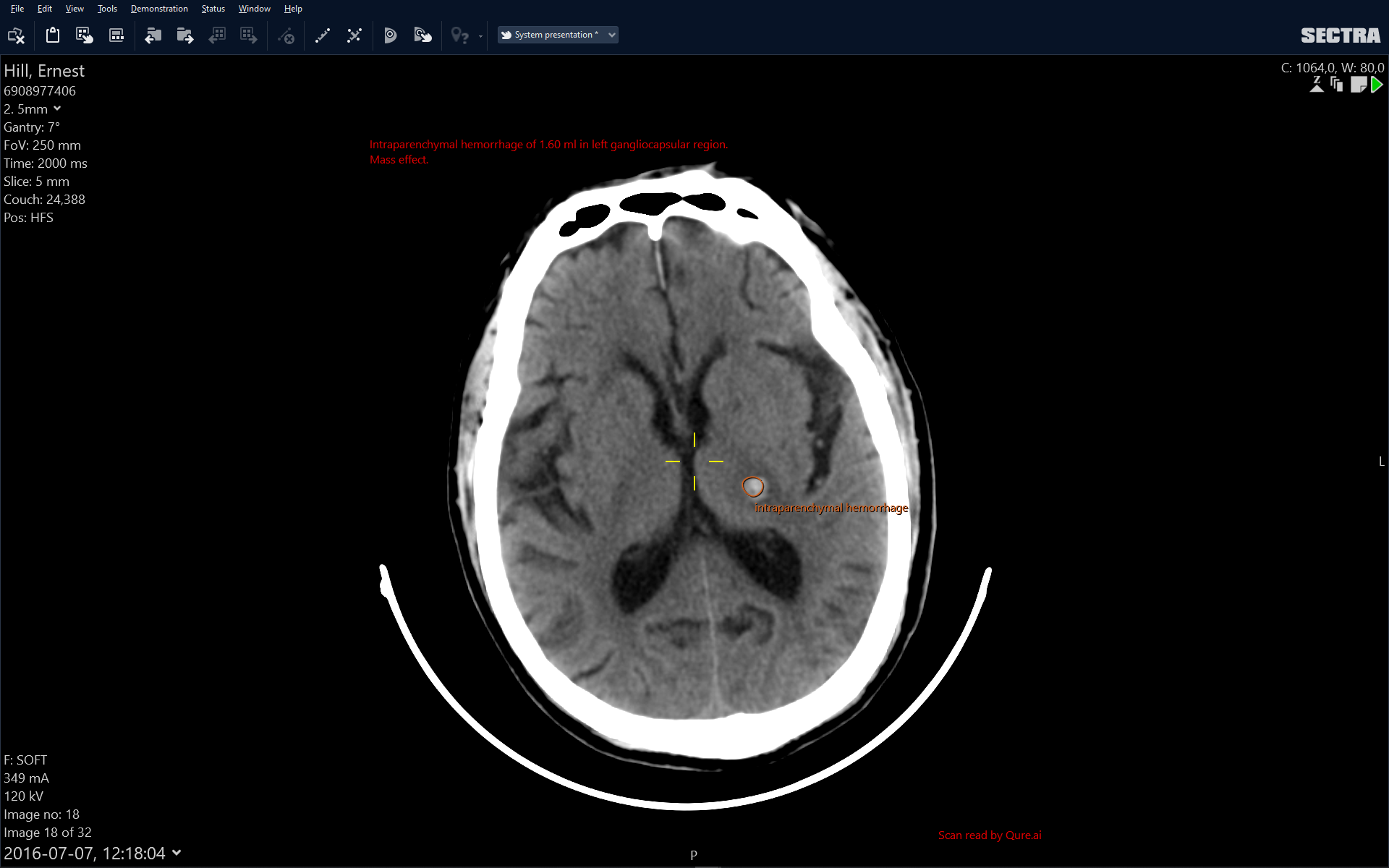Expand the 2. 5mm series dropdown
Image resolution: width=1389 pixels, height=868 pixels.
point(57,109)
